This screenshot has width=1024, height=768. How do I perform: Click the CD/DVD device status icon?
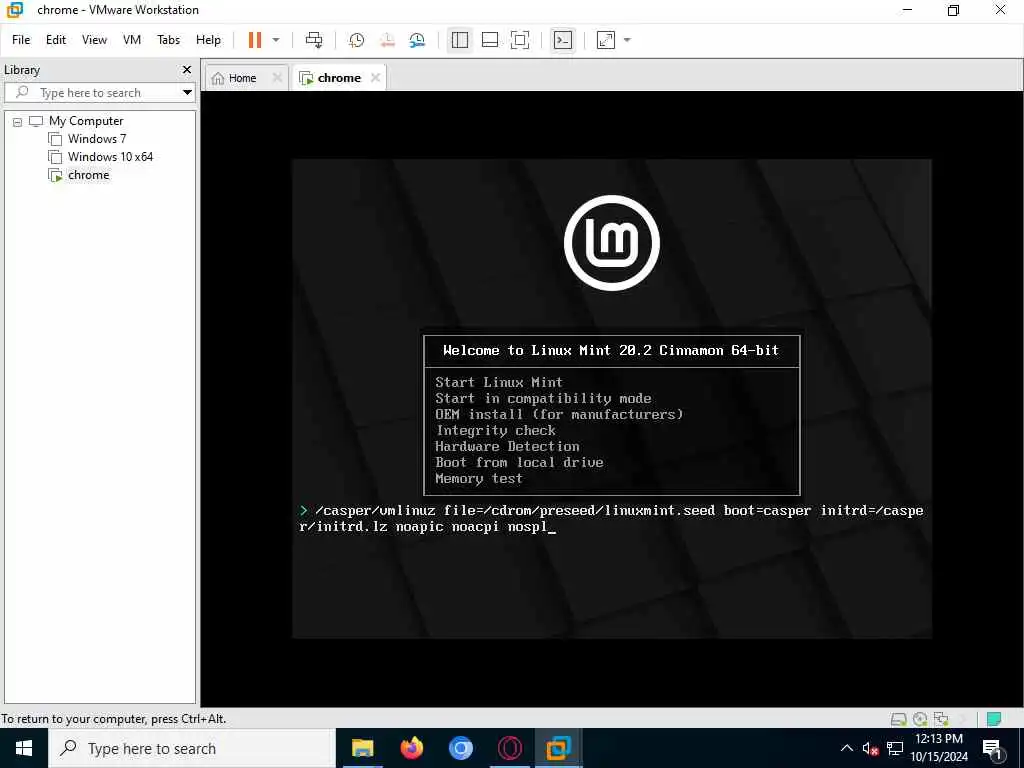point(920,719)
